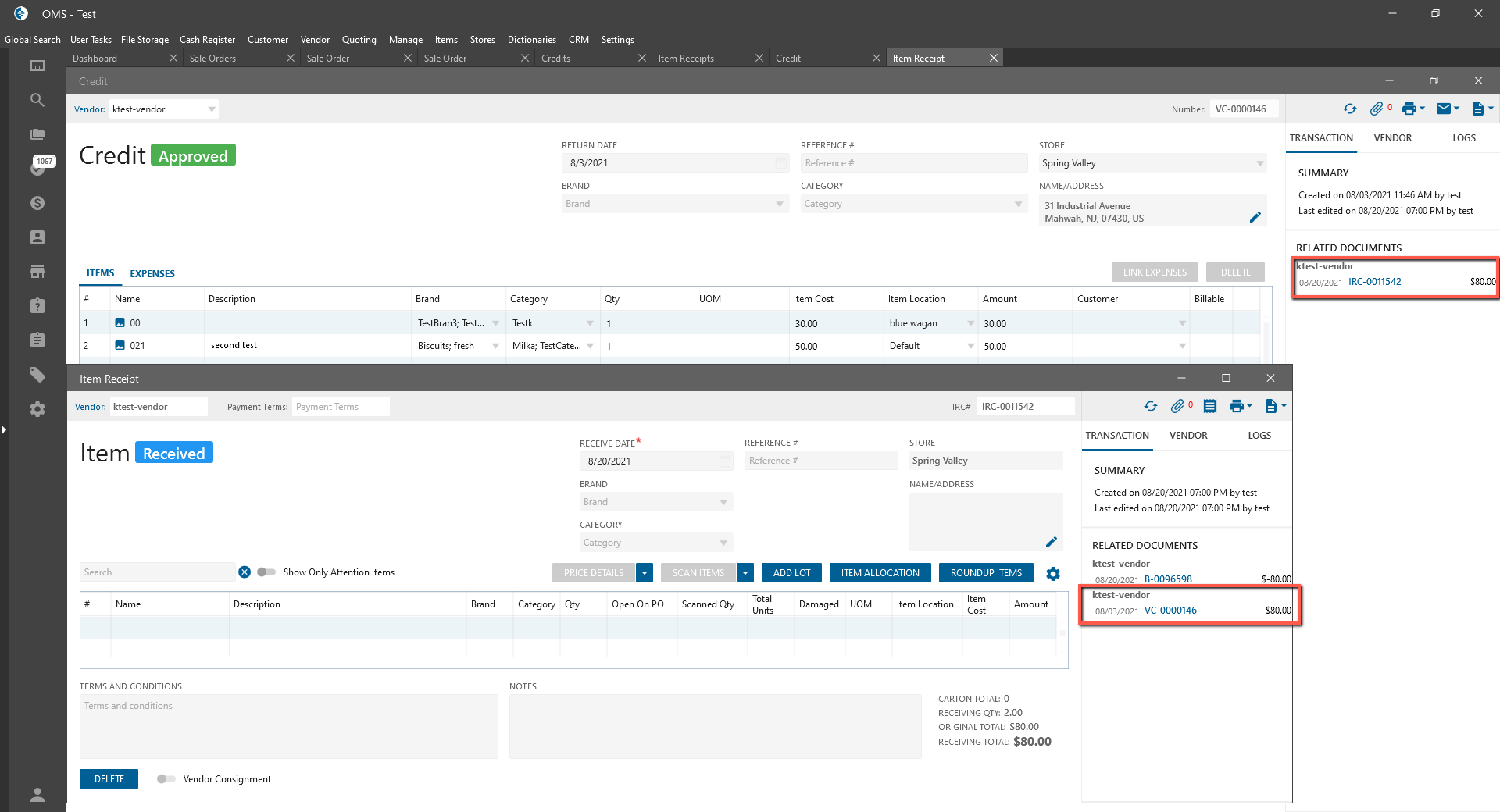Click the Roundup Items button
Image resolution: width=1500 pixels, height=812 pixels.
[x=986, y=573]
